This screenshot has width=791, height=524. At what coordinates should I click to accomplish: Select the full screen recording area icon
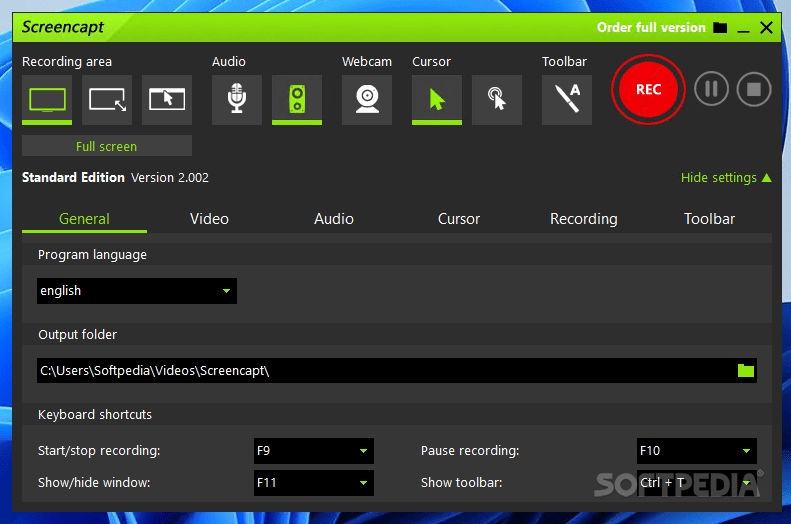tap(47, 99)
